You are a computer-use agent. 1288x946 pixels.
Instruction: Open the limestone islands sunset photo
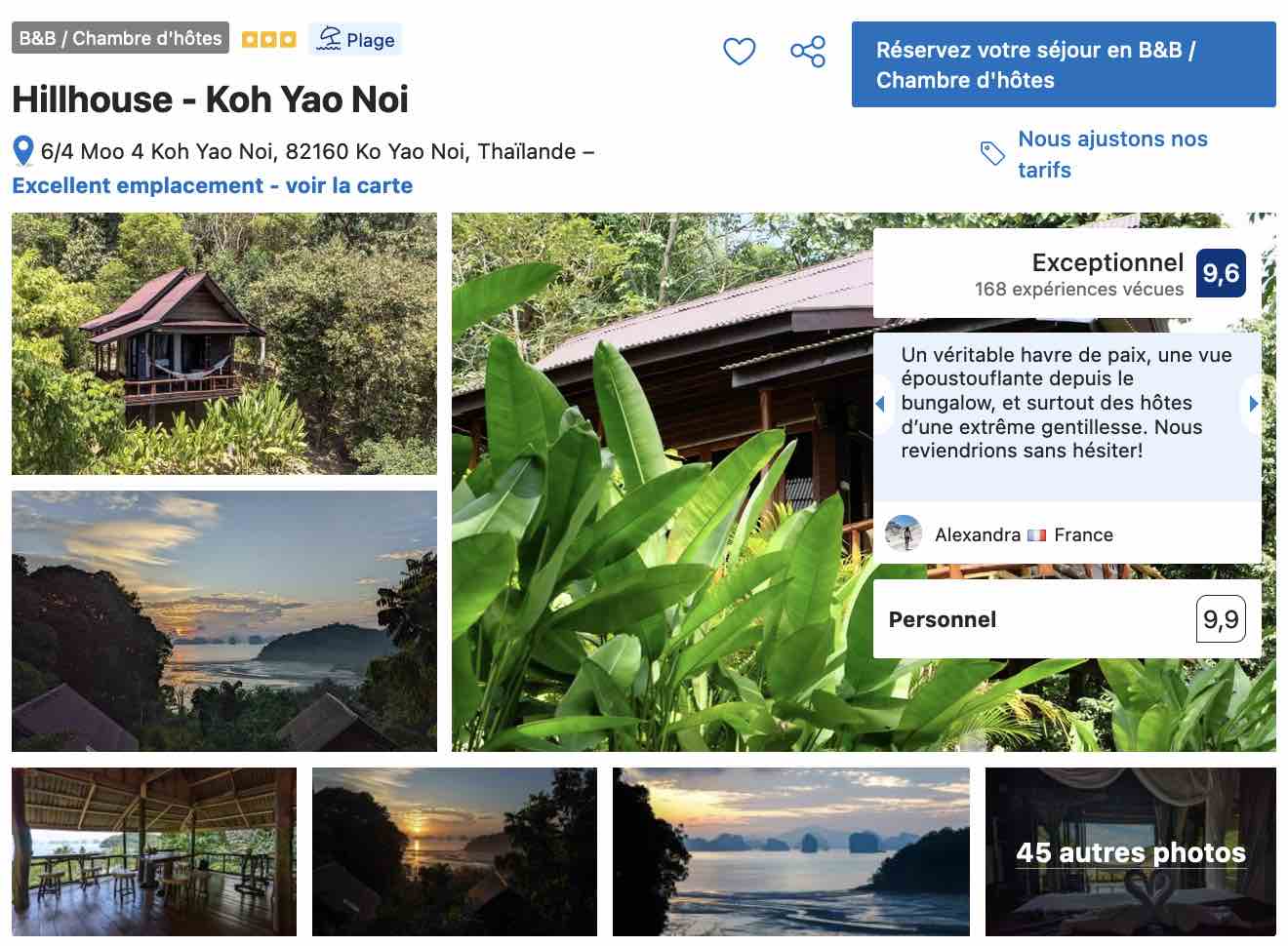tap(790, 851)
